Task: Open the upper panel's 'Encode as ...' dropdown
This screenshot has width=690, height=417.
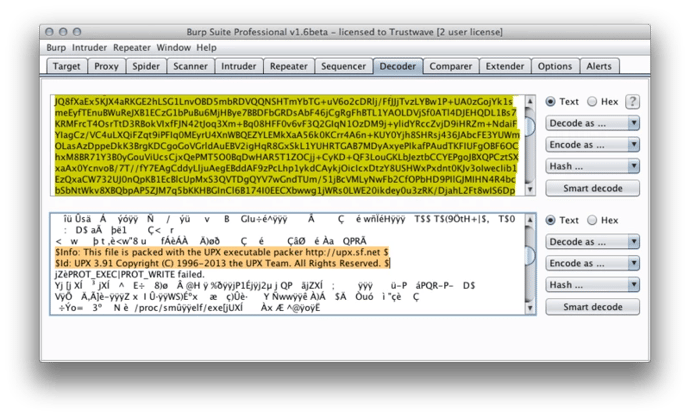Action: coord(592,146)
